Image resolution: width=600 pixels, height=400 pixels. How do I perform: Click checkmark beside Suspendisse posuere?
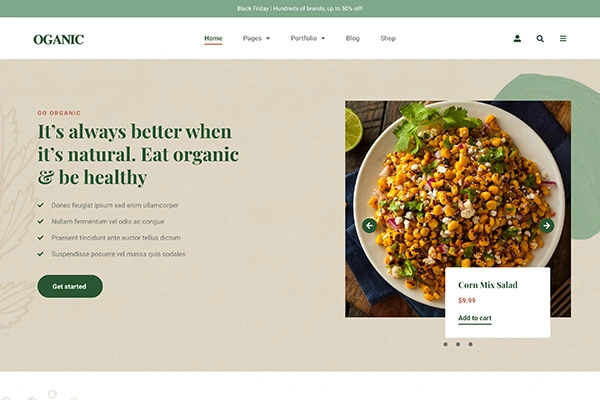[41, 254]
